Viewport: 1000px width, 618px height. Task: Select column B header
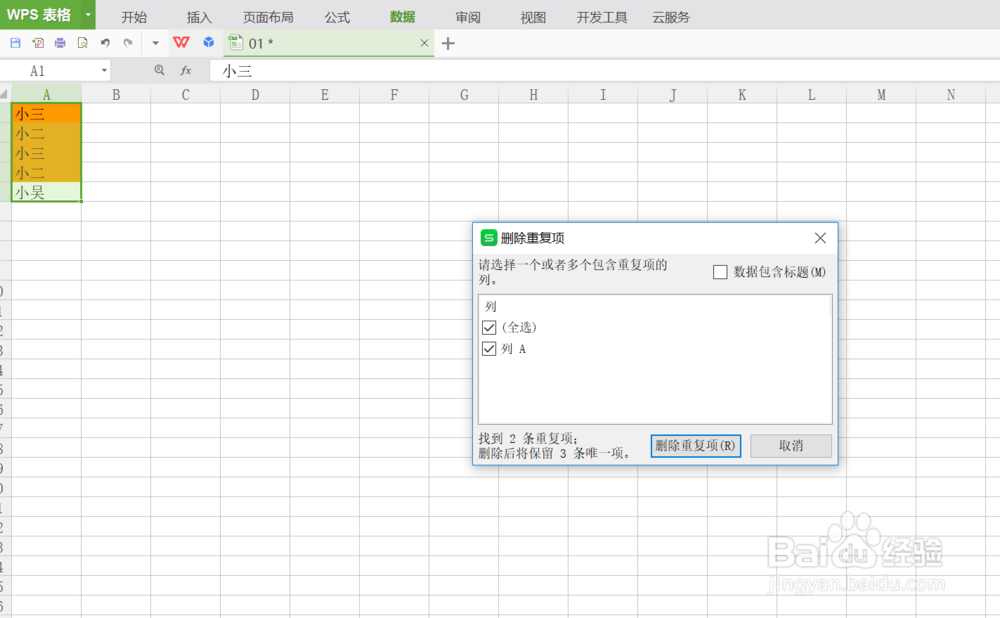[116, 94]
